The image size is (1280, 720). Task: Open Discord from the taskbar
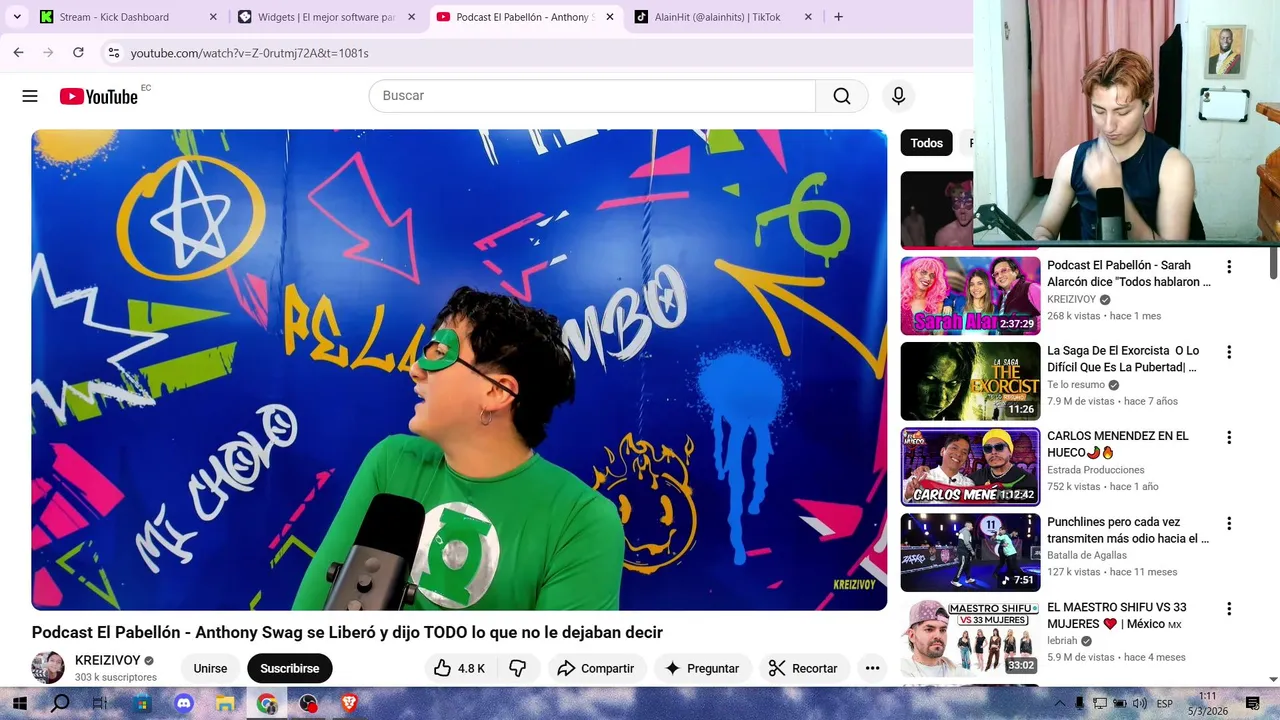[x=183, y=703]
